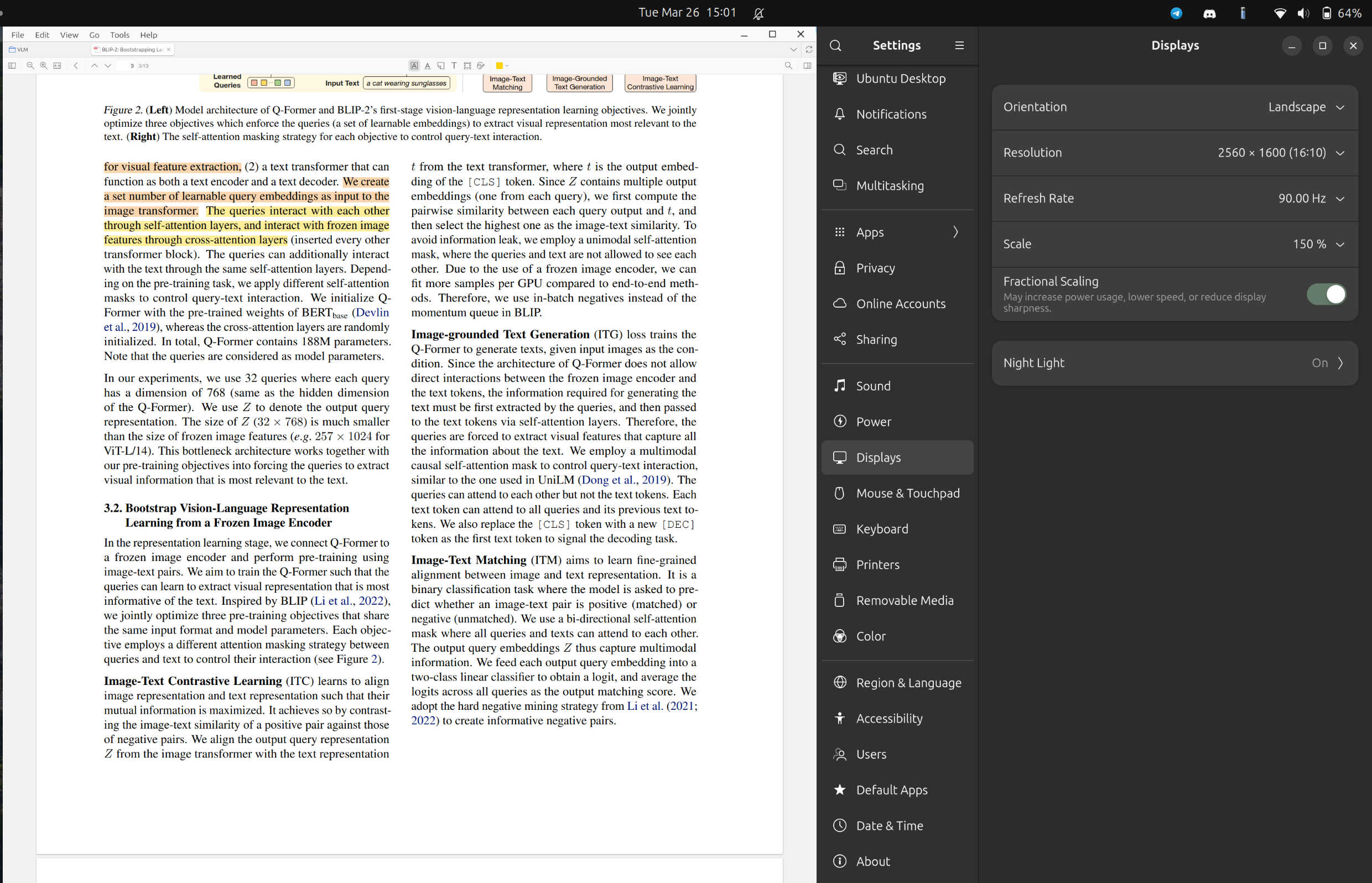
Task: Select the highlight text annotation tool
Action: coord(414,65)
